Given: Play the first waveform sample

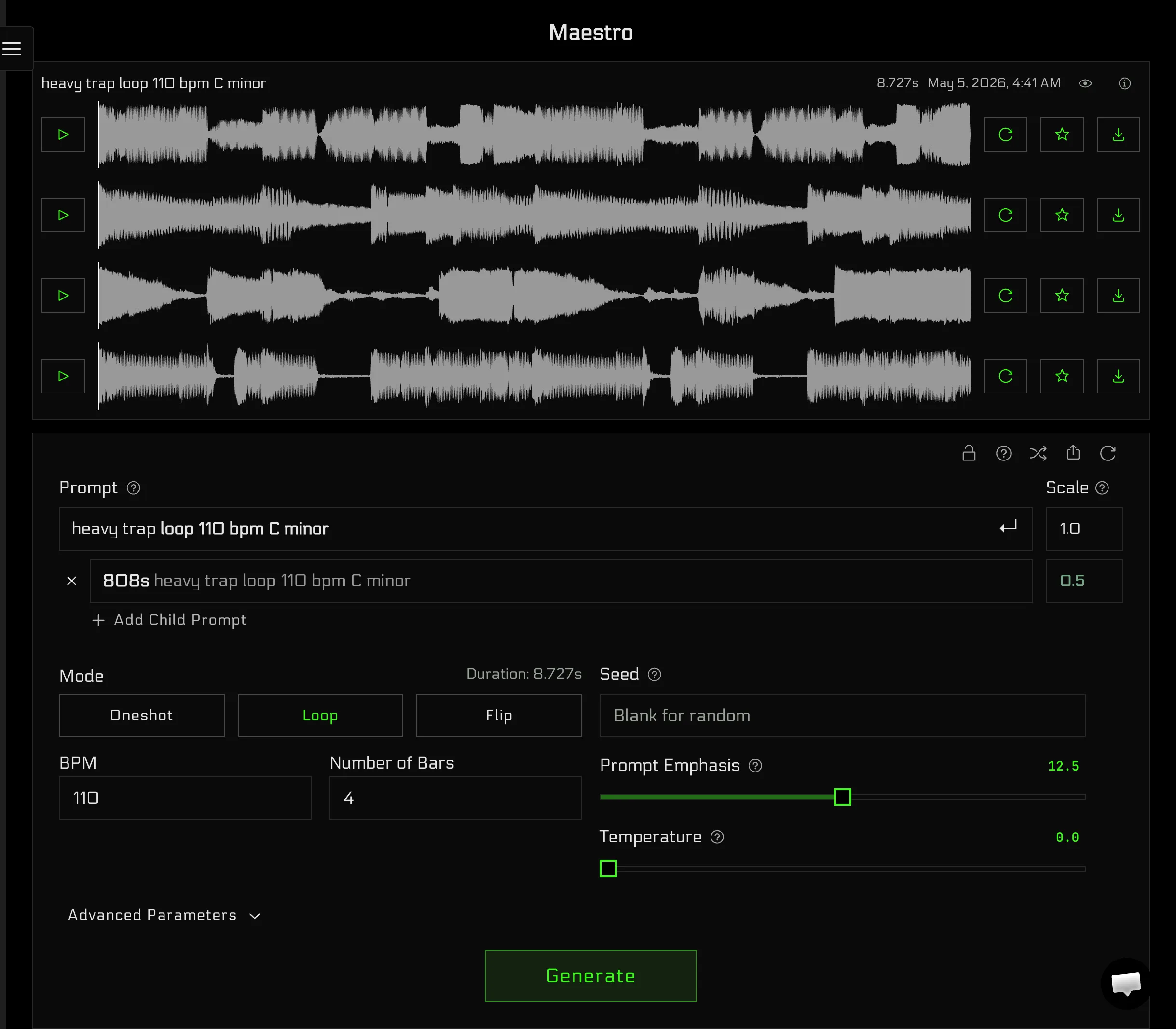Looking at the screenshot, I should (63, 135).
